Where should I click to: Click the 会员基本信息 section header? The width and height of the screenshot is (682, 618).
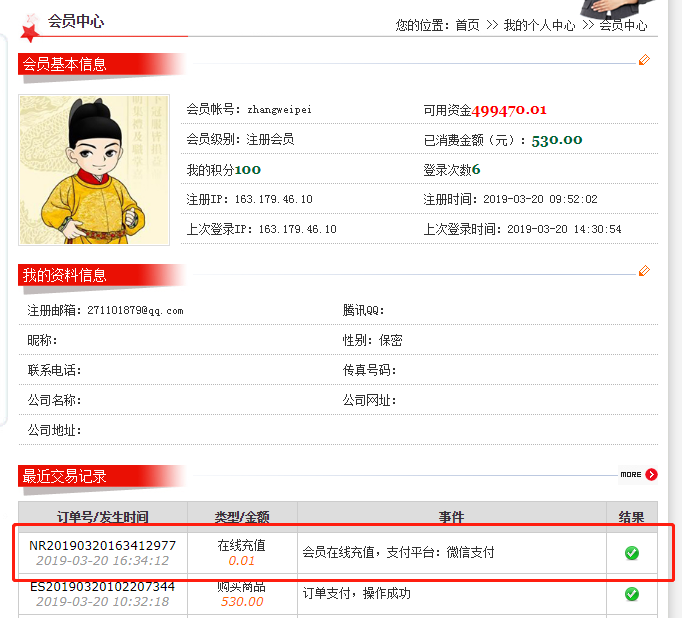64,64
